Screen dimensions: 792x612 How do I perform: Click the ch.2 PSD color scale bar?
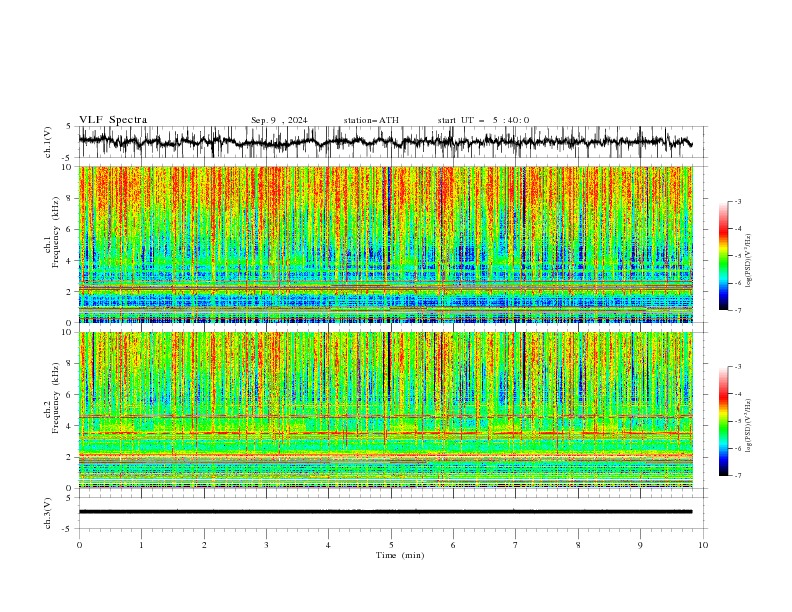click(x=723, y=421)
